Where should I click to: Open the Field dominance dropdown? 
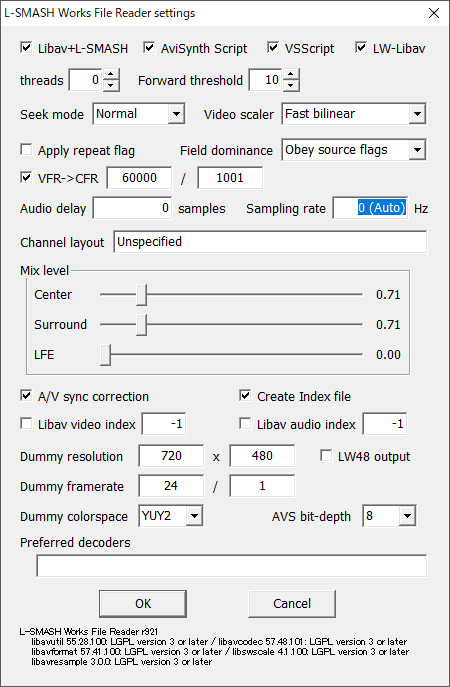(417, 150)
